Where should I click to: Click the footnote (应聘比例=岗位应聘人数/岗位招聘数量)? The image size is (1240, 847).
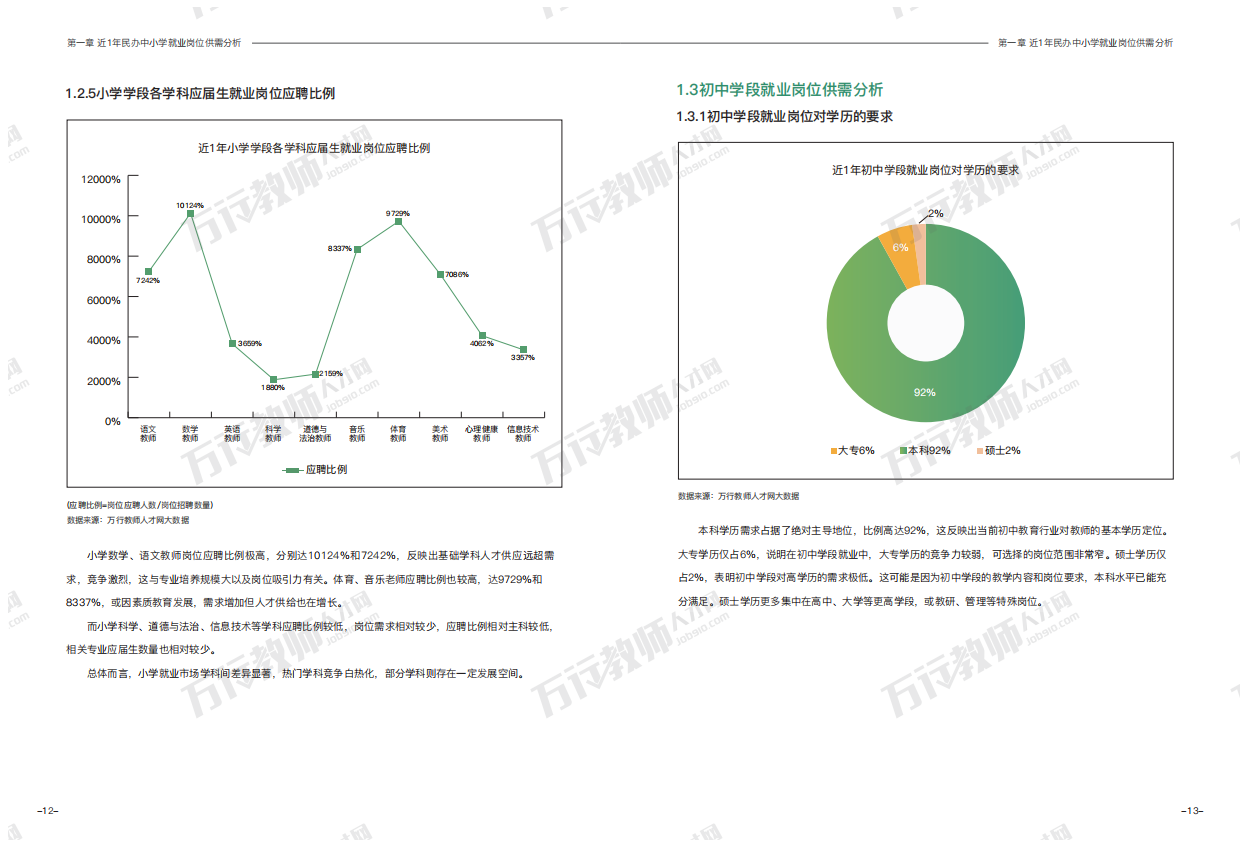click(139, 505)
